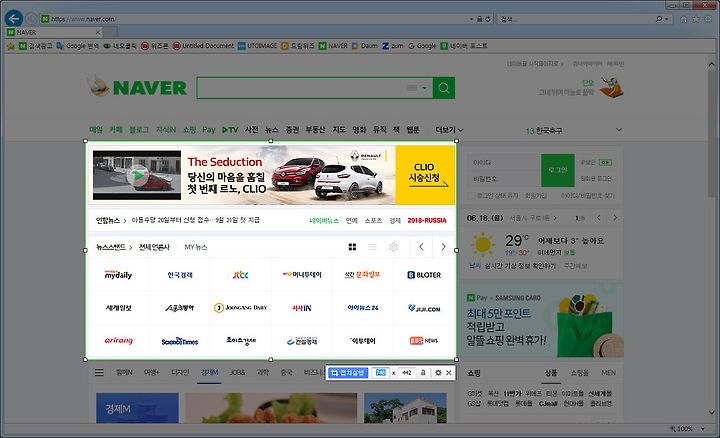720x438 pixels.
Task: Click the yellow CLIO 시승신청 button
Action: click(425, 175)
